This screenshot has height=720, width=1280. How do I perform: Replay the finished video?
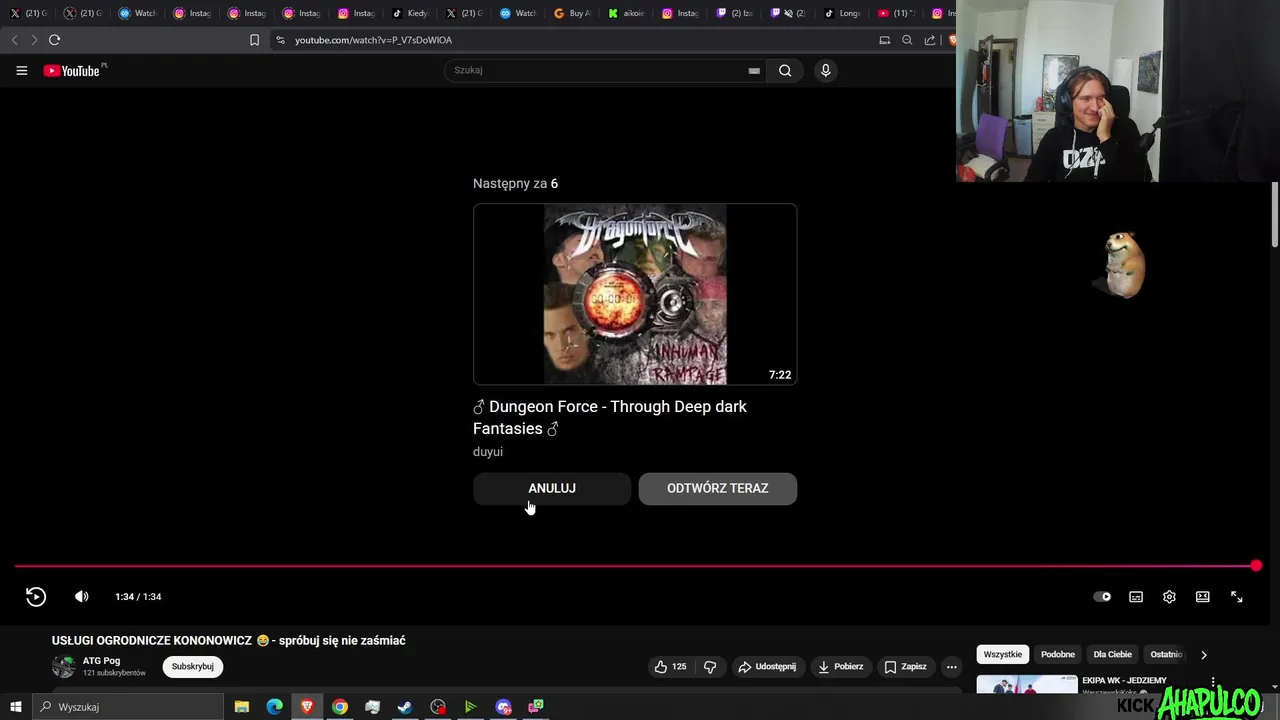pos(36,597)
